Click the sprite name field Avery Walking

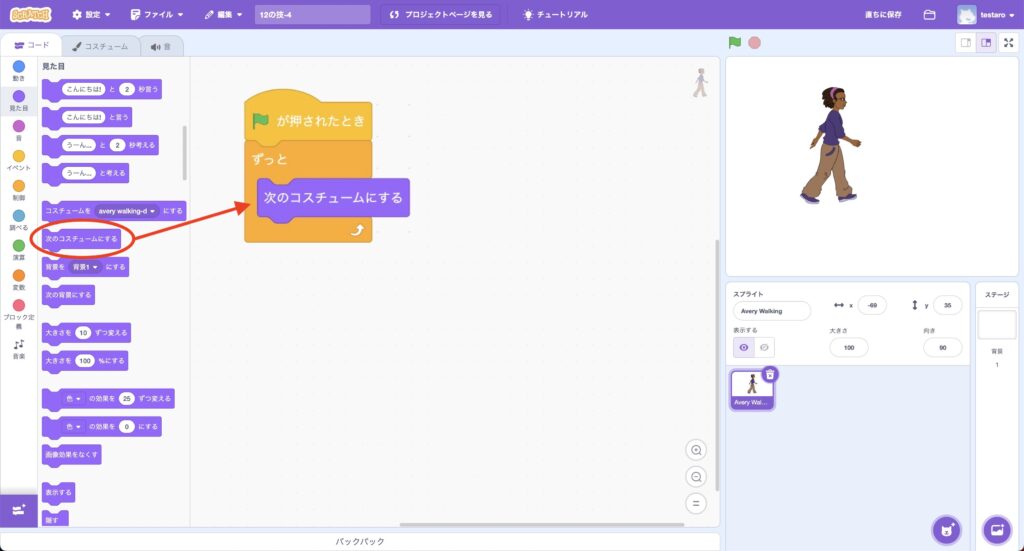(x=772, y=311)
